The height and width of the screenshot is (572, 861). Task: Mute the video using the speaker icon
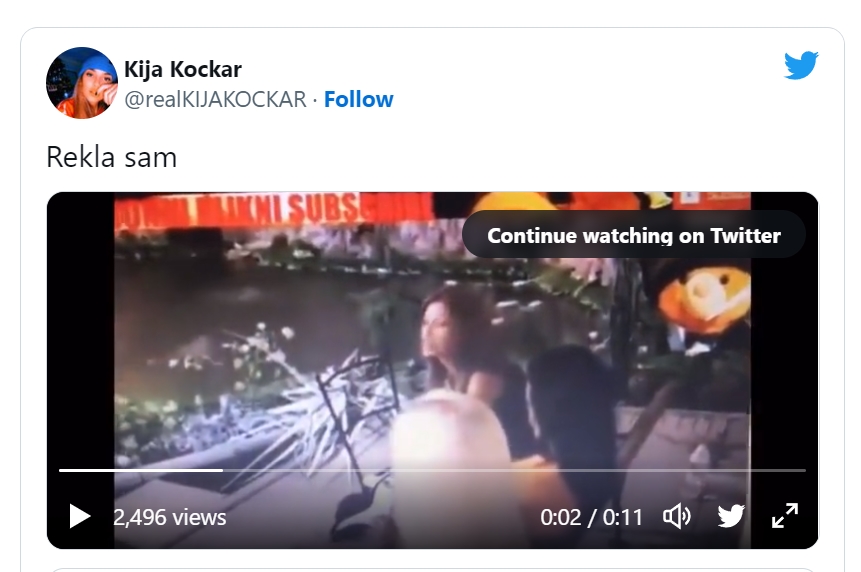[677, 516]
